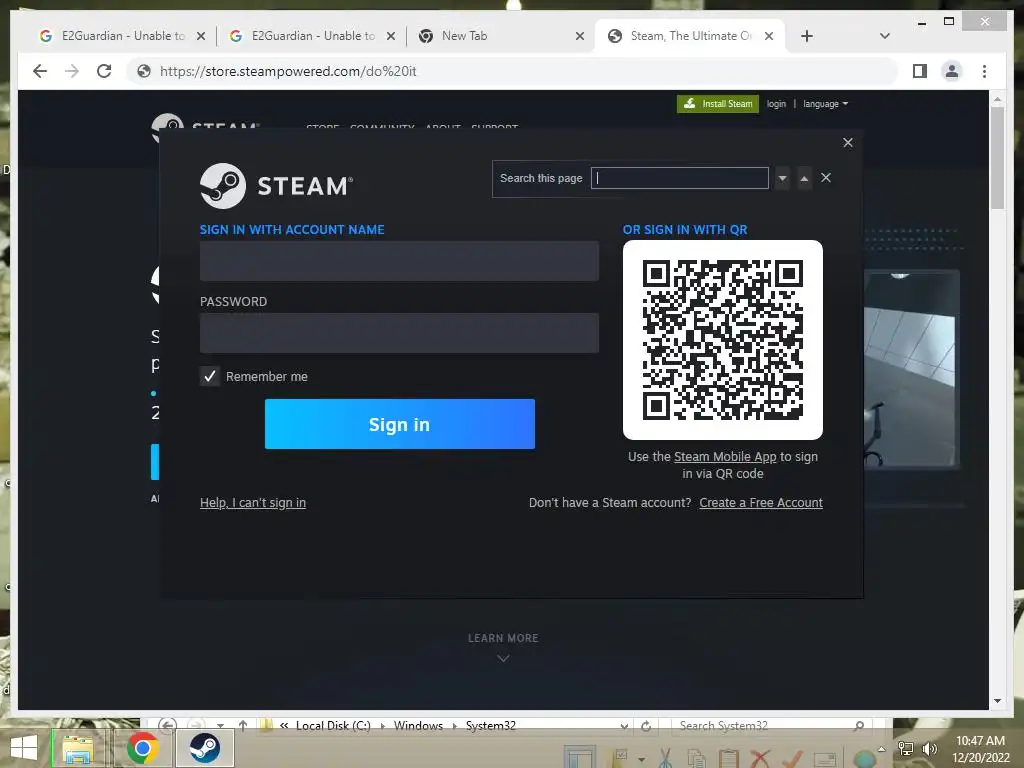1024x768 pixels.
Task: Open the browser three-dot menu
Action: point(984,71)
